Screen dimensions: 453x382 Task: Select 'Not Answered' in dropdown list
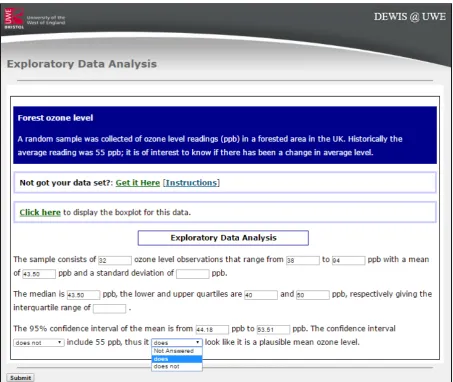[x=177, y=351]
